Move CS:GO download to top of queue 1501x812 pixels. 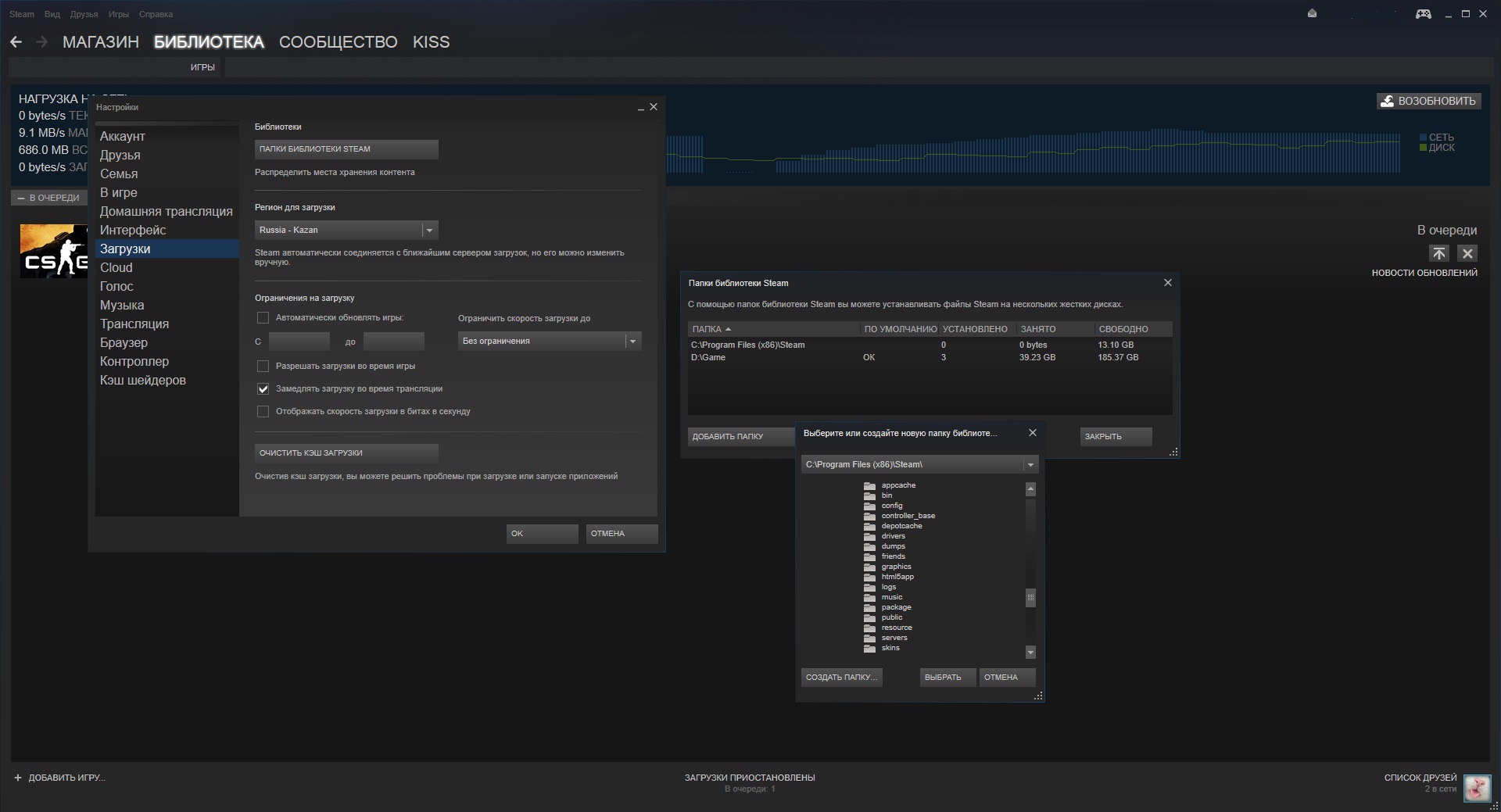(1438, 253)
